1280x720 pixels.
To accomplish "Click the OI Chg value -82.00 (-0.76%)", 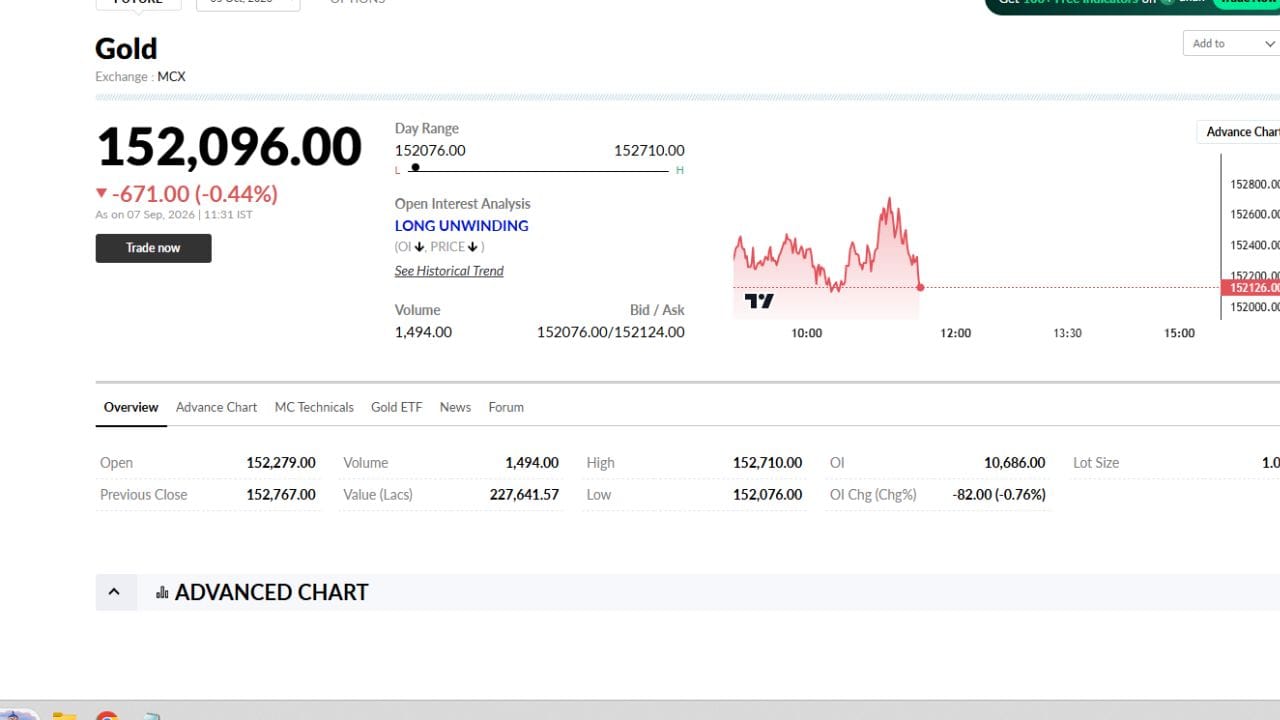I will point(999,495).
